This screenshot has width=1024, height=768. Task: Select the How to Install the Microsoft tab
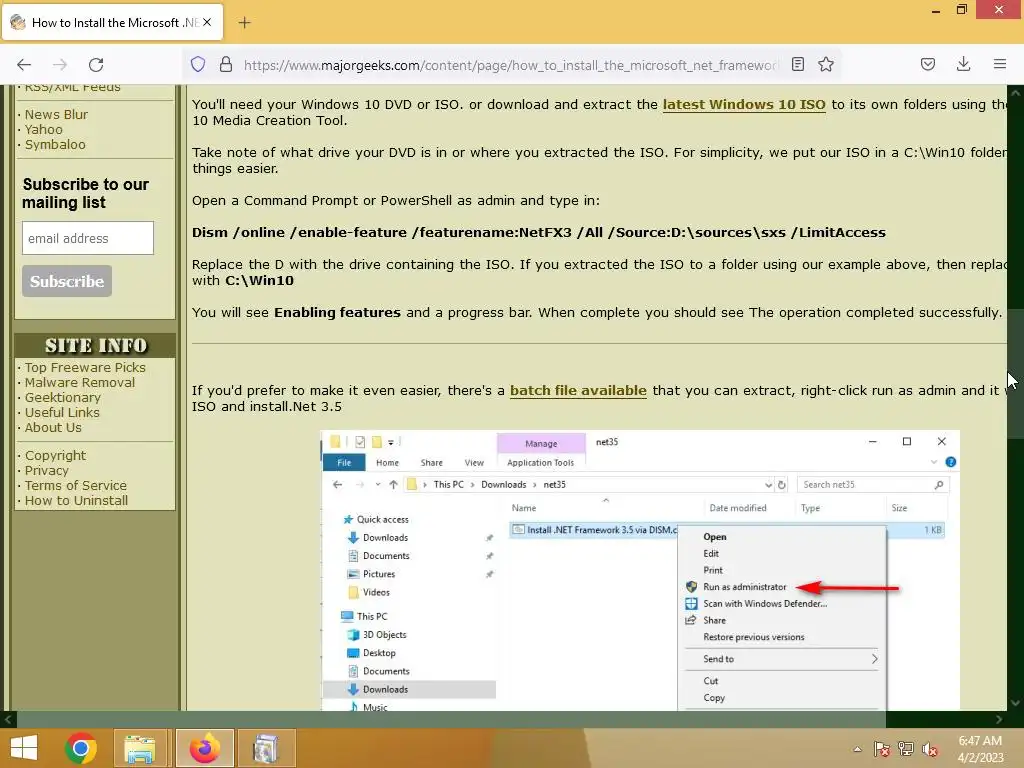click(113, 22)
